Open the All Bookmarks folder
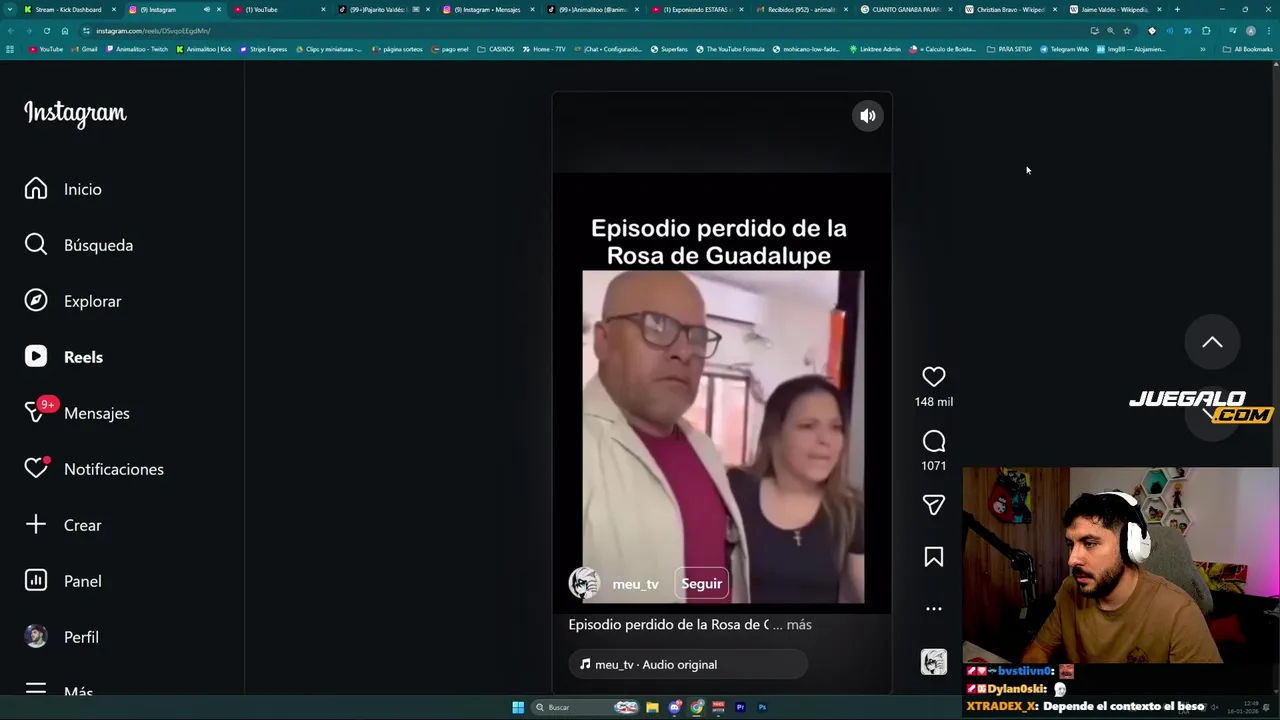Viewport: 1280px width, 720px height. coord(1248,49)
